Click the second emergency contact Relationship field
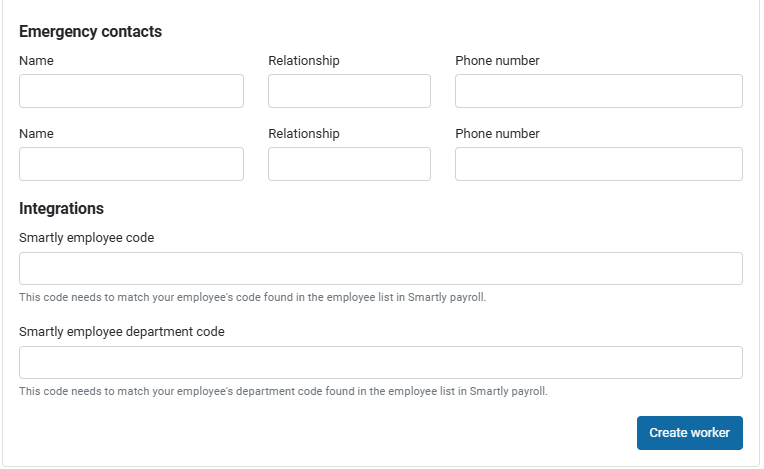 [349, 164]
